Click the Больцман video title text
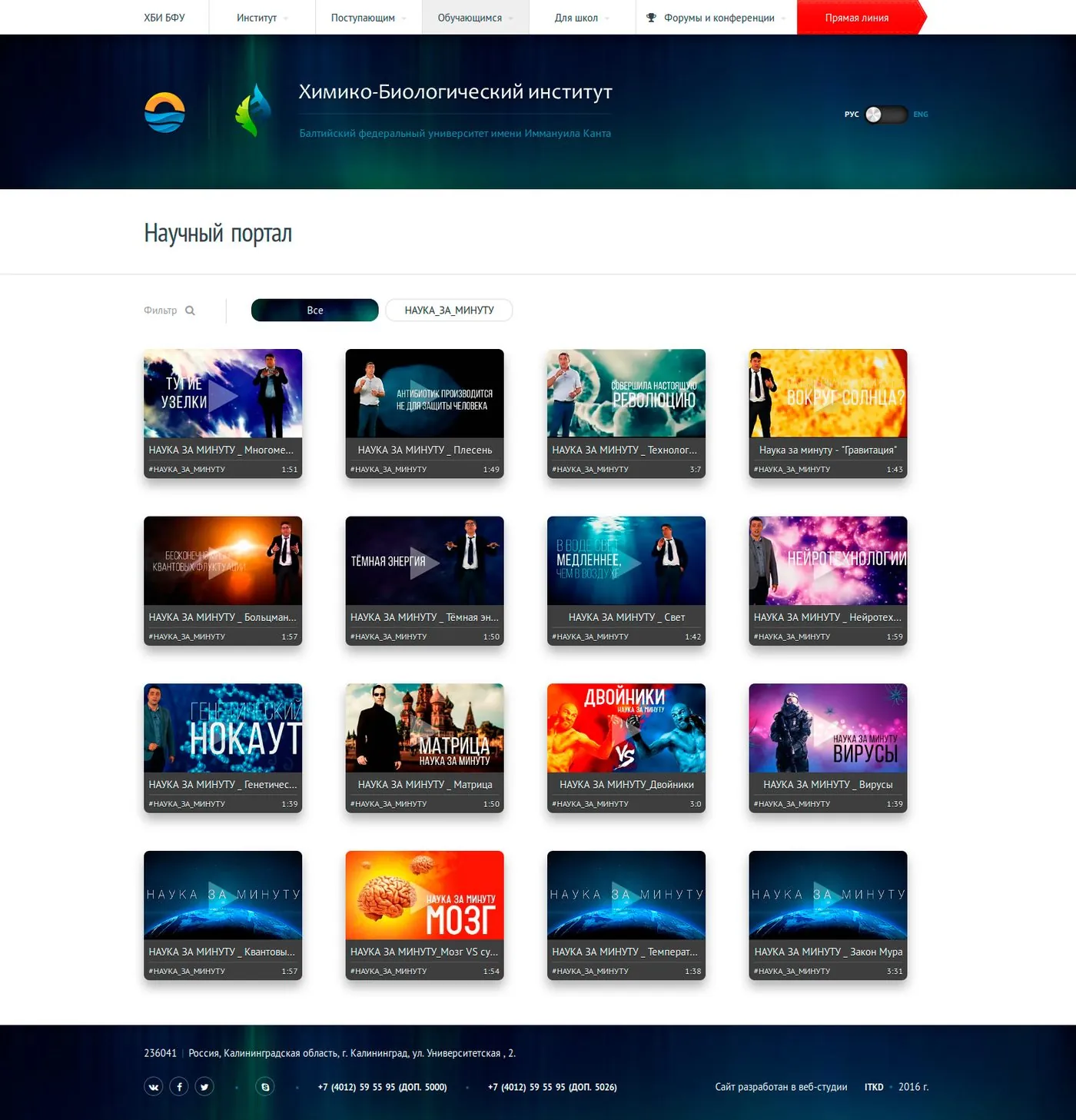The height and width of the screenshot is (1120, 1076). point(222,617)
